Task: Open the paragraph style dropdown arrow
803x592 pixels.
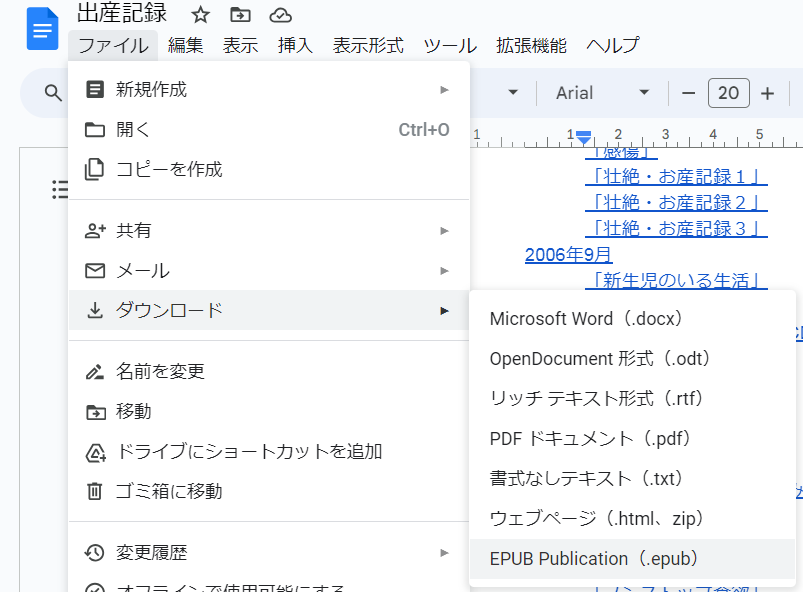Action: click(513, 93)
